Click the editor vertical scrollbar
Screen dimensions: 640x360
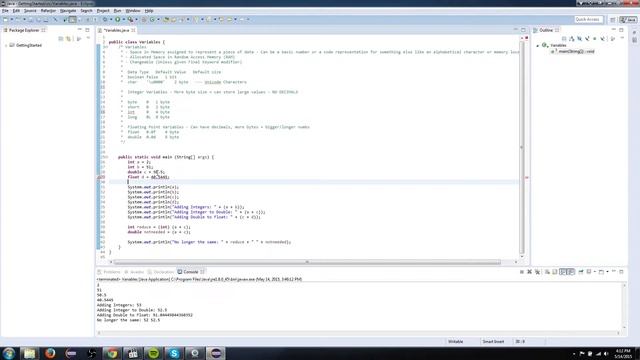pyautogui.click(x=522, y=147)
